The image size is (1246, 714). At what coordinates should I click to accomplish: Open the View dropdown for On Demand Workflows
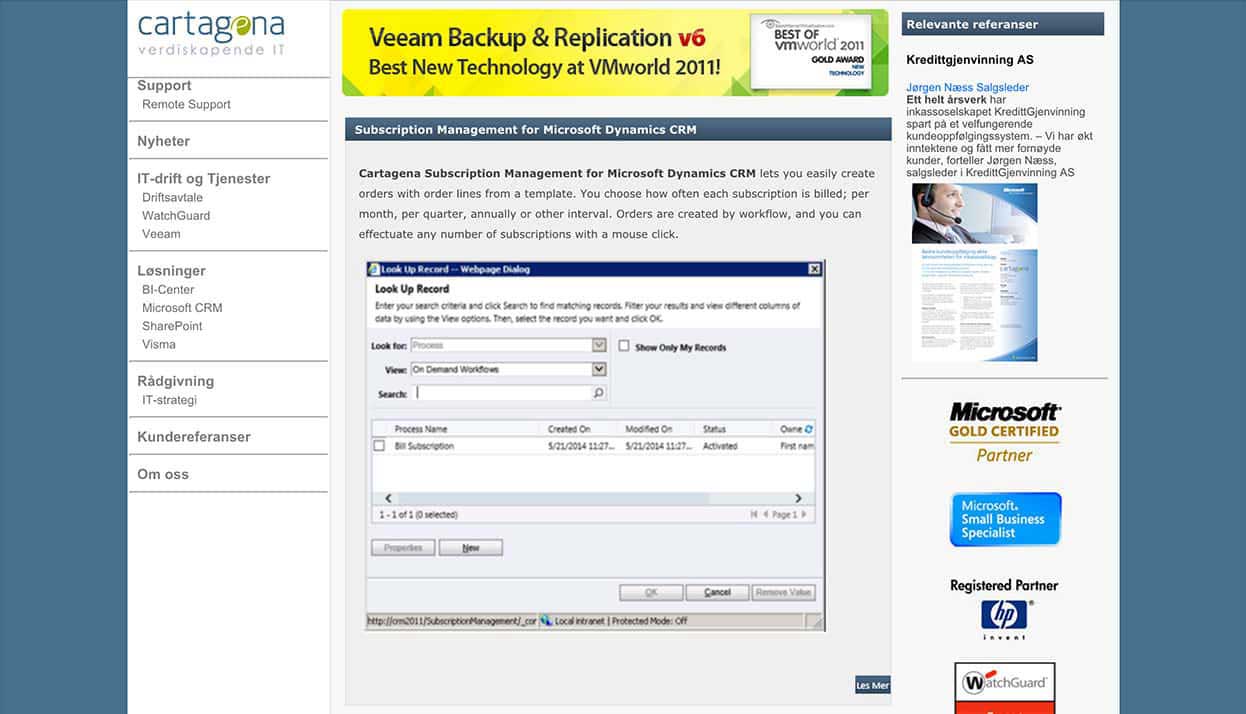598,369
